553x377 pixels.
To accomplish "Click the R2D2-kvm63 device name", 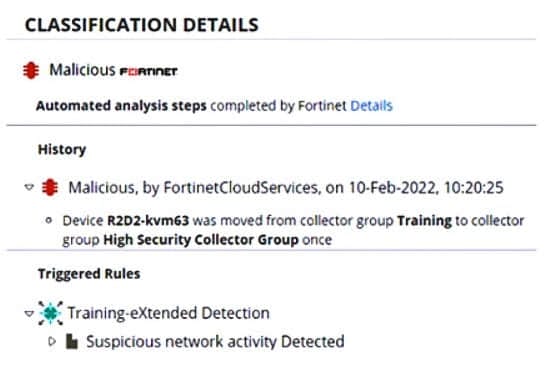I will coord(148,220).
